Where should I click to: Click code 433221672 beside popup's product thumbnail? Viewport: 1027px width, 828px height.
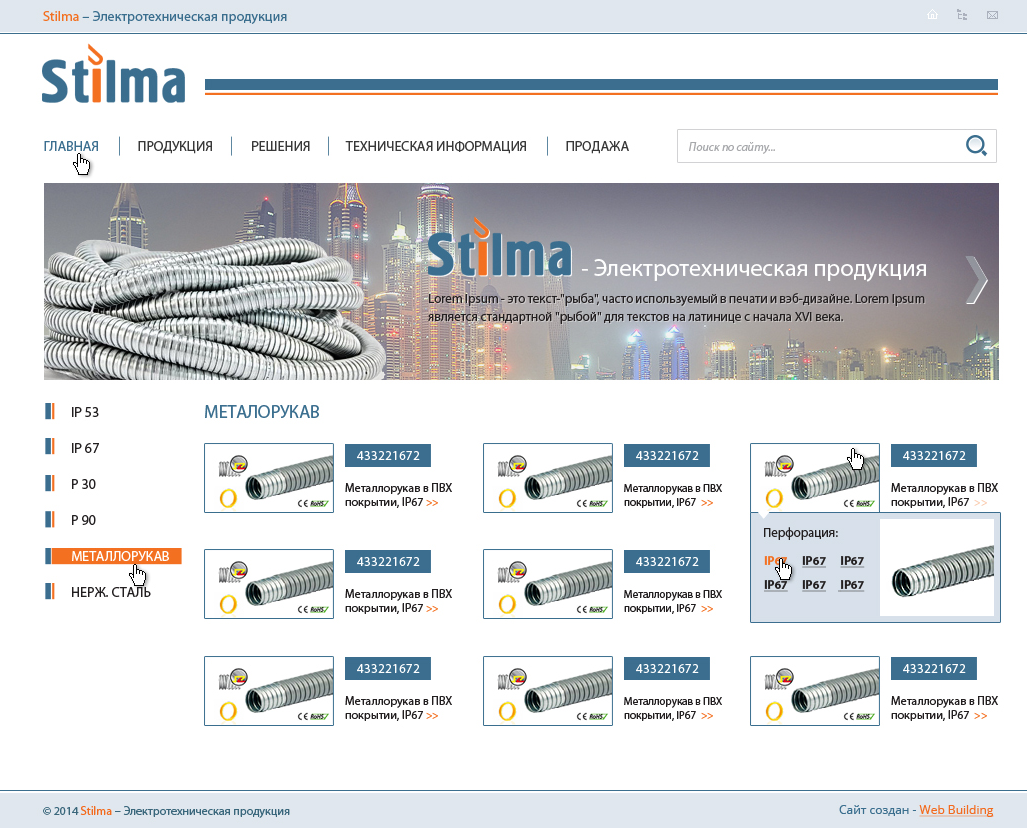click(x=934, y=455)
